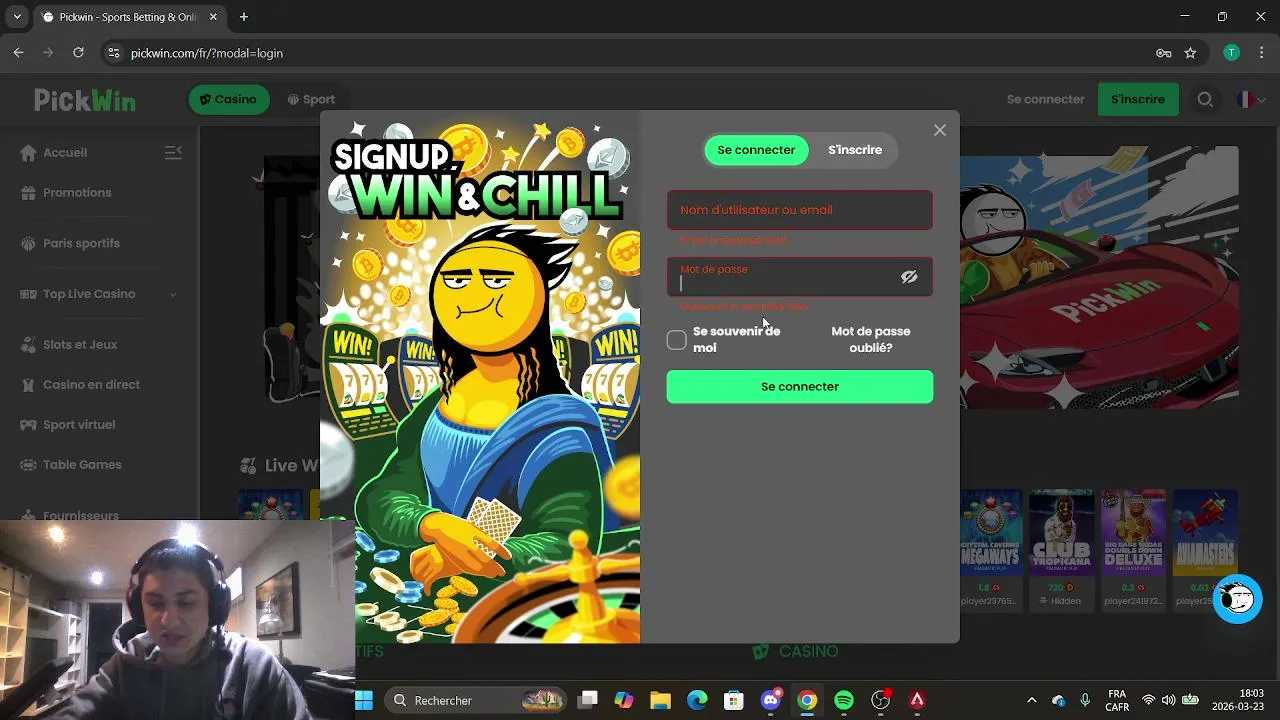Click the Crystal Caverns Megaways thumbnail
The image size is (1280, 720).
tap(991, 532)
